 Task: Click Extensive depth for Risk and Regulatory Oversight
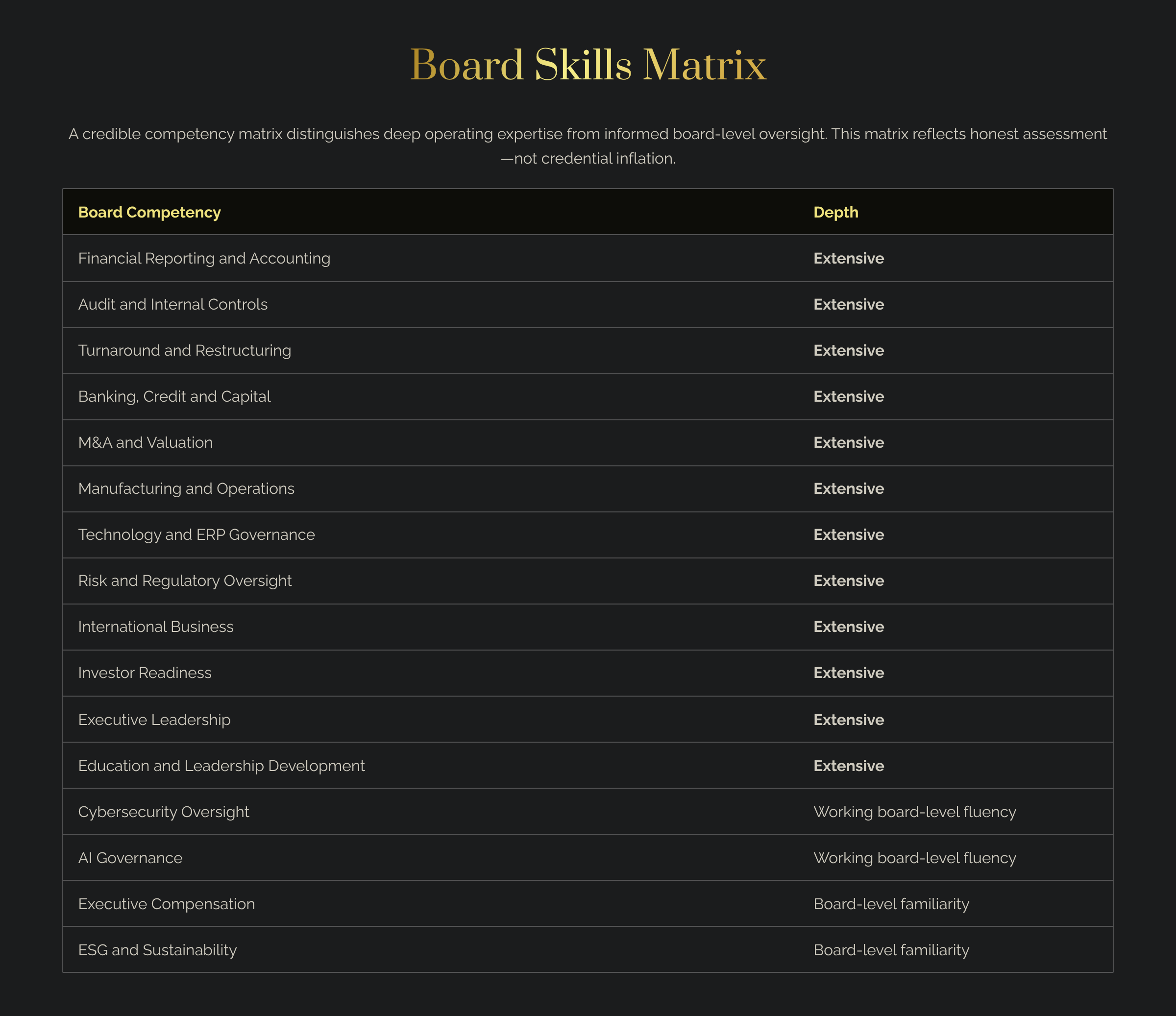pos(849,581)
